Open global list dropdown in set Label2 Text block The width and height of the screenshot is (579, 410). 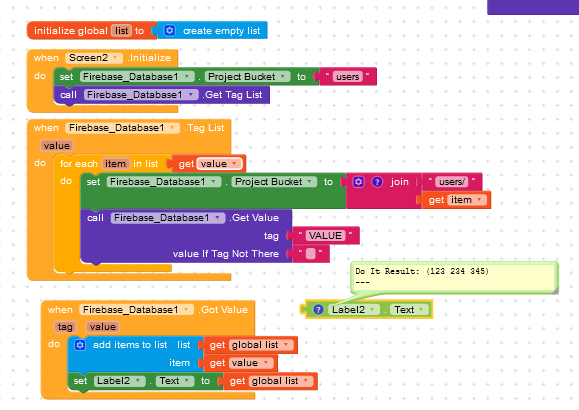click(x=306, y=381)
